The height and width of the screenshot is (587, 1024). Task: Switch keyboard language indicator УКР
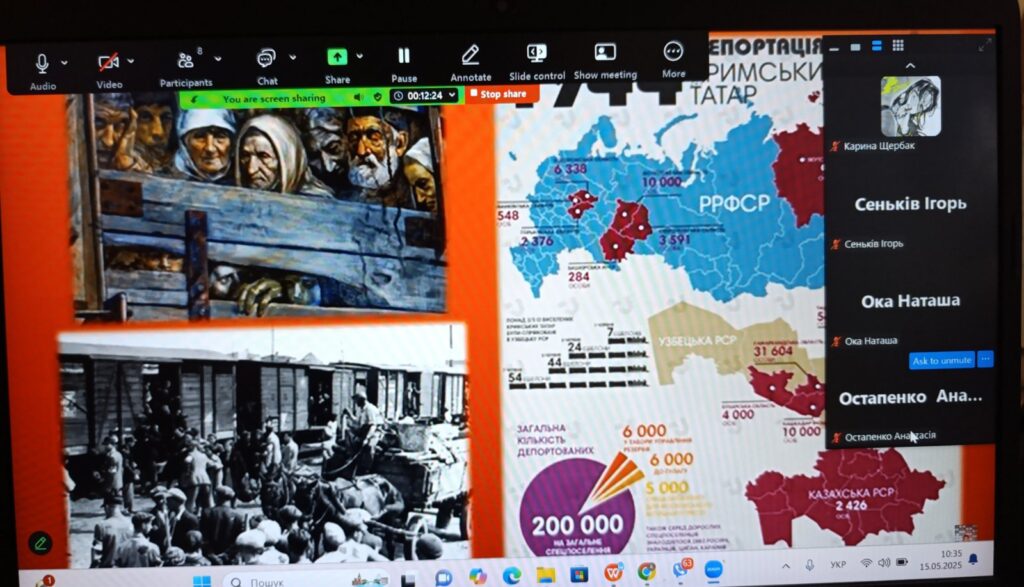pos(838,564)
